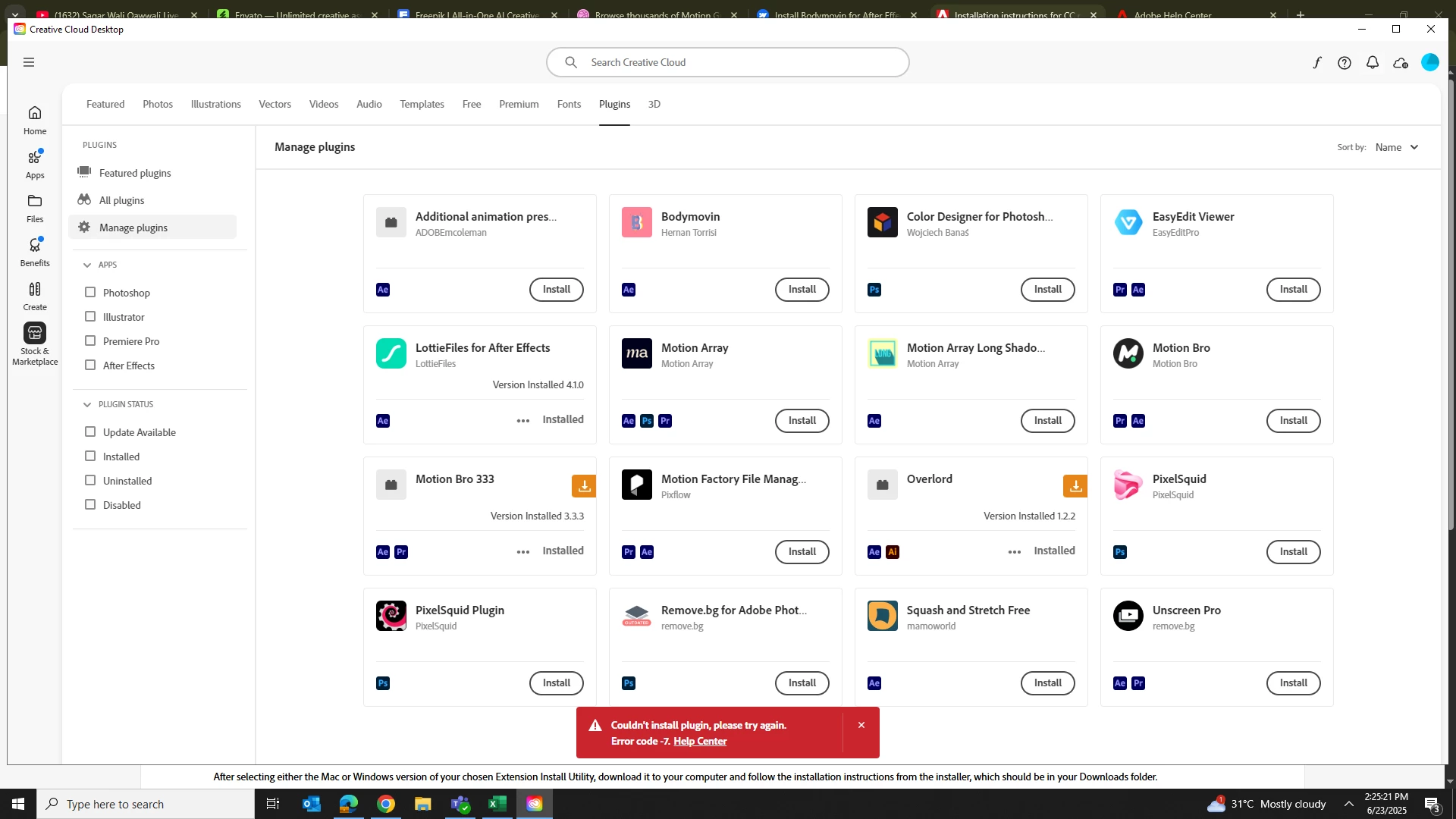Open the notifications bell
This screenshot has height=819, width=1456.
click(1373, 63)
